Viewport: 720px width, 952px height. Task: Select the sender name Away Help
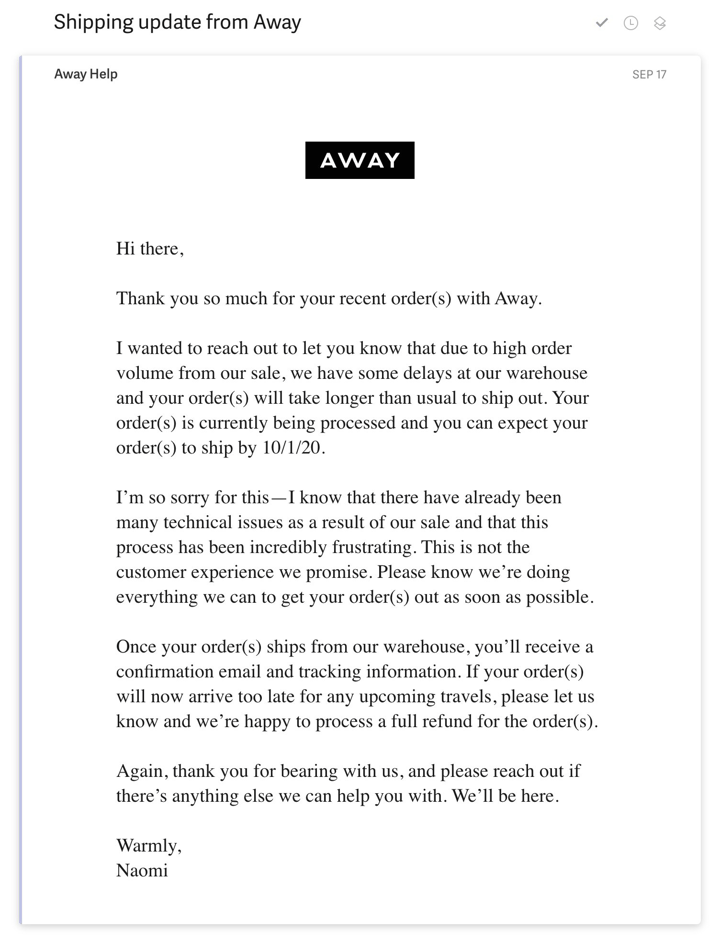click(86, 73)
